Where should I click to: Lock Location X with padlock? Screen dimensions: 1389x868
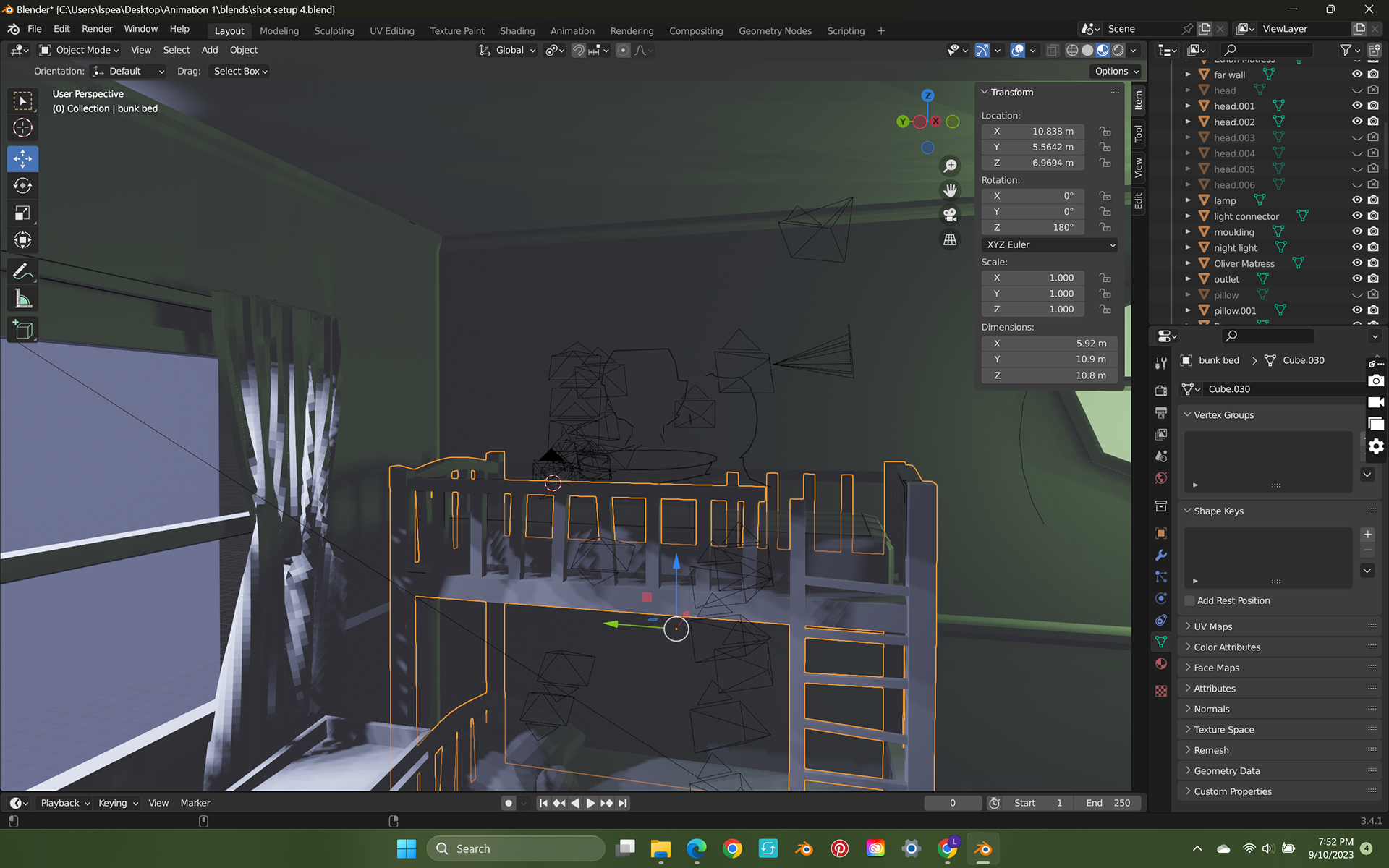click(1105, 131)
